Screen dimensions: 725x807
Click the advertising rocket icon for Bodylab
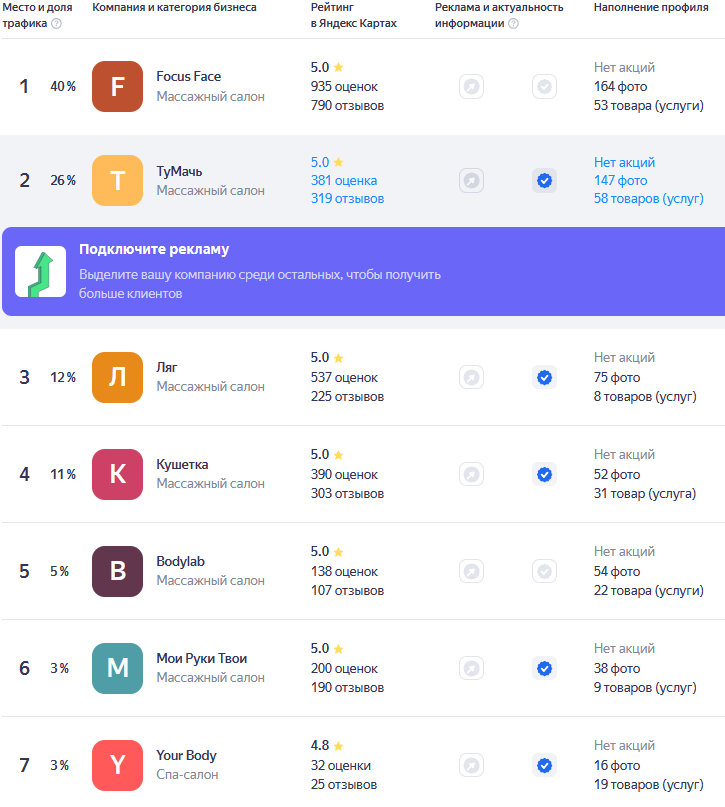tap(471, 571)
